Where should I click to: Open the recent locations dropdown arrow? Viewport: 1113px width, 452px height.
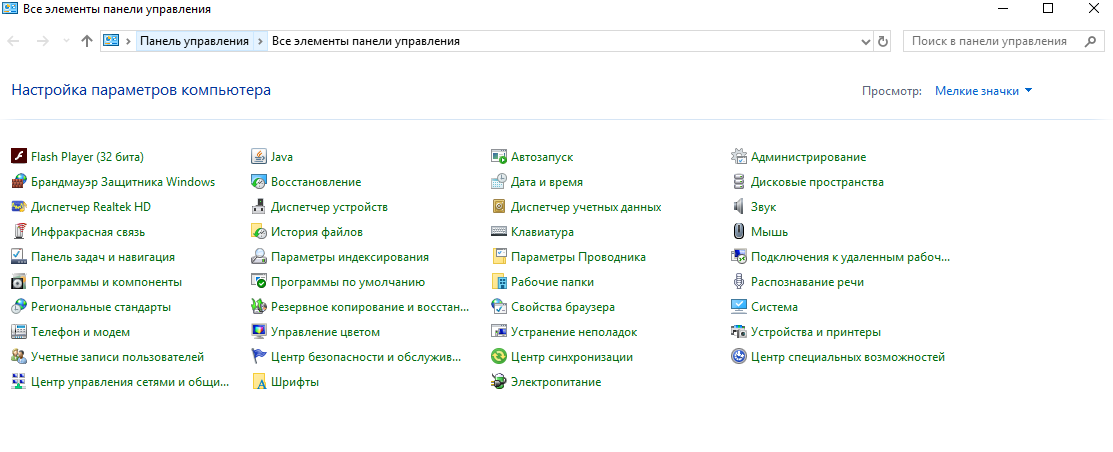click(66, 41)
